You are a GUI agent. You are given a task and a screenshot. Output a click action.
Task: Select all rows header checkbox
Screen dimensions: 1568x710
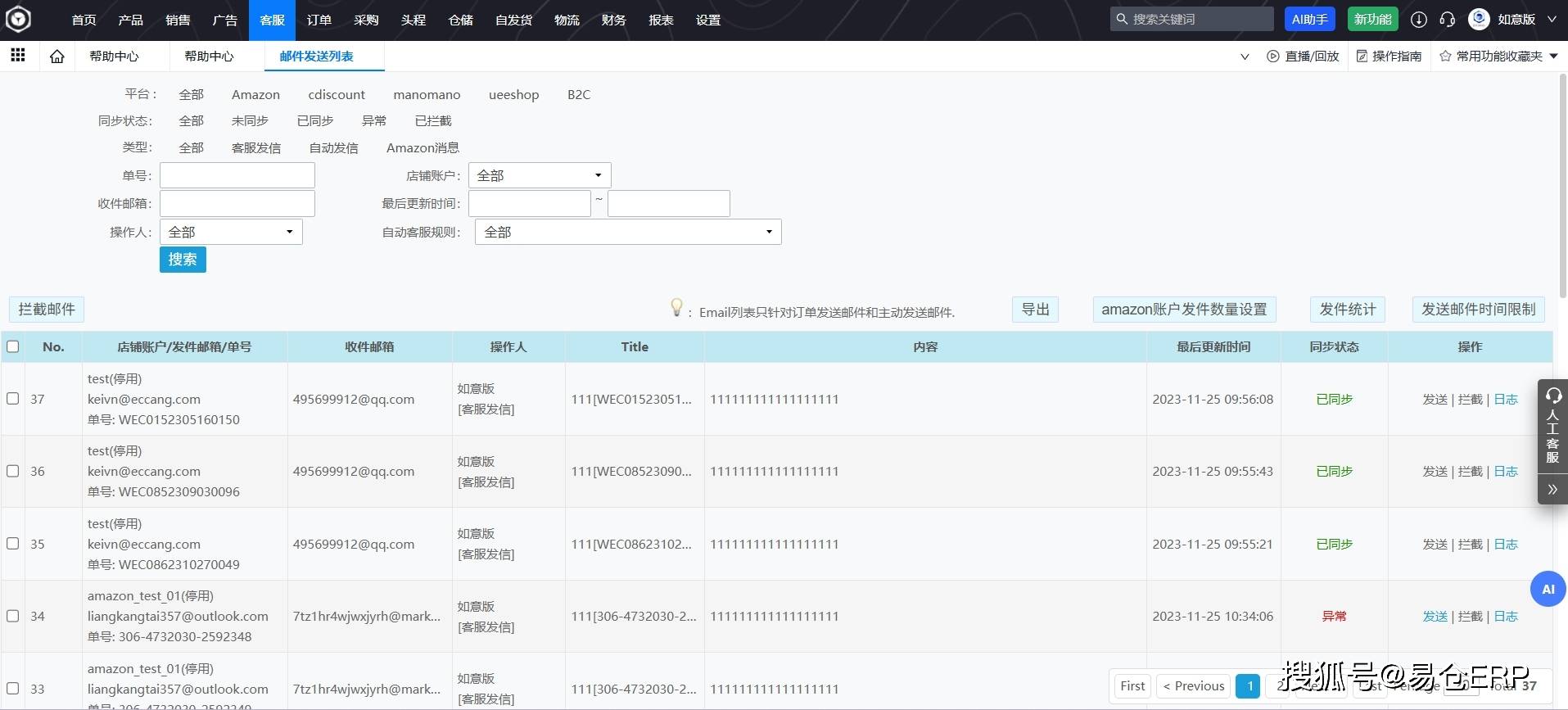point(13,346)
